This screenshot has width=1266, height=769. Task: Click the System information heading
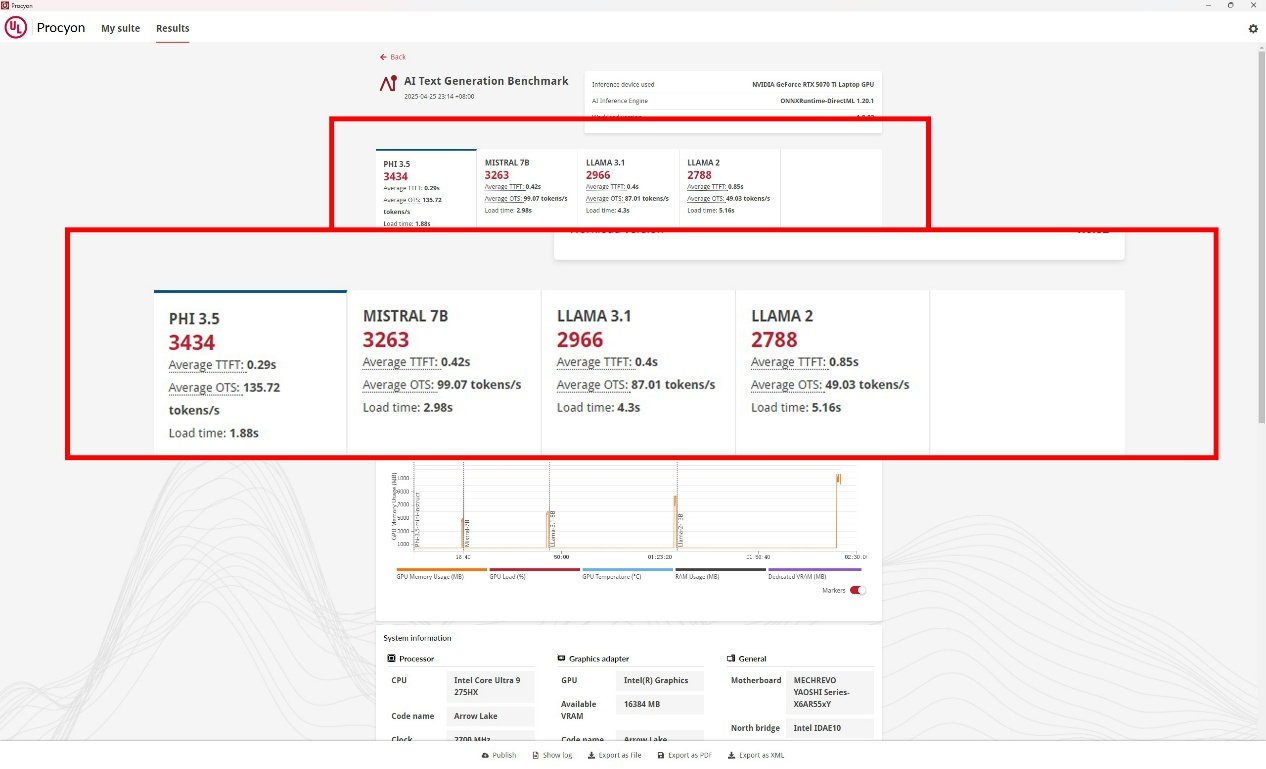tap(417, 638)
